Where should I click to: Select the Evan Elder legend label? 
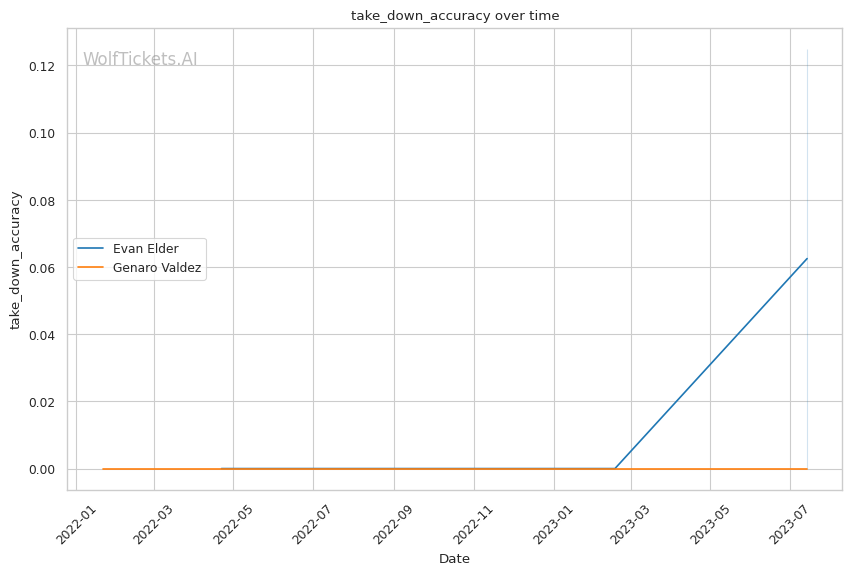145,248
